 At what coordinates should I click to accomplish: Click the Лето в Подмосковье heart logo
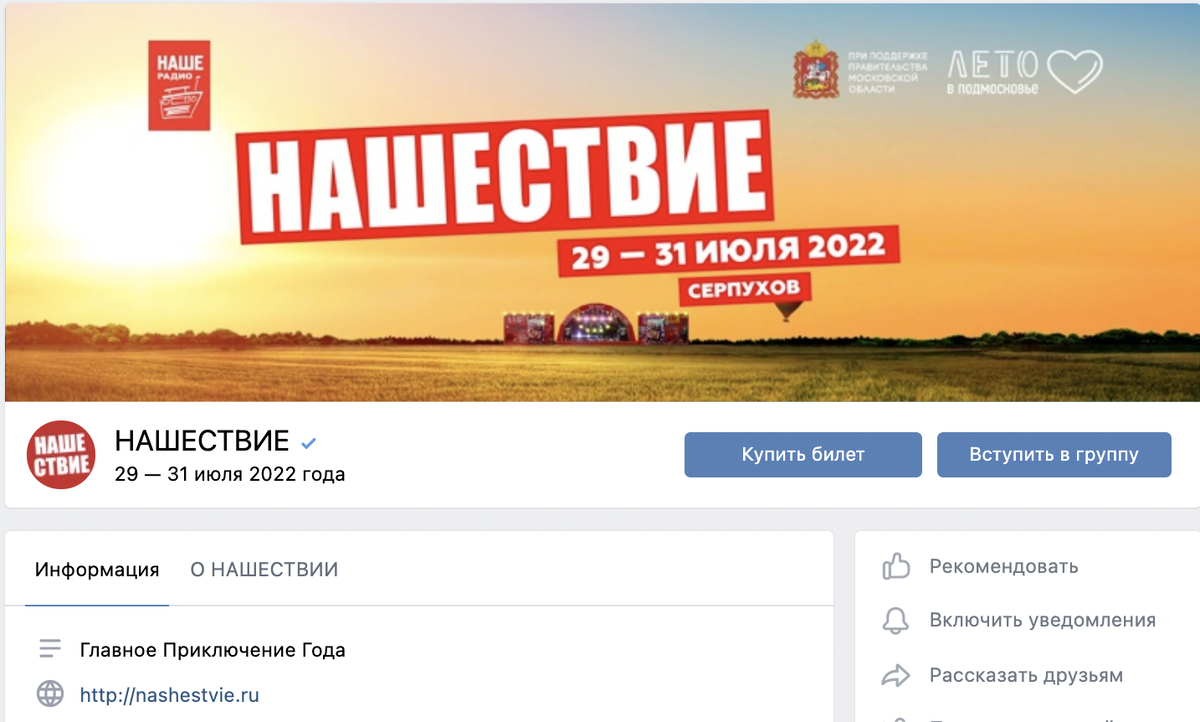(1024, 72)
